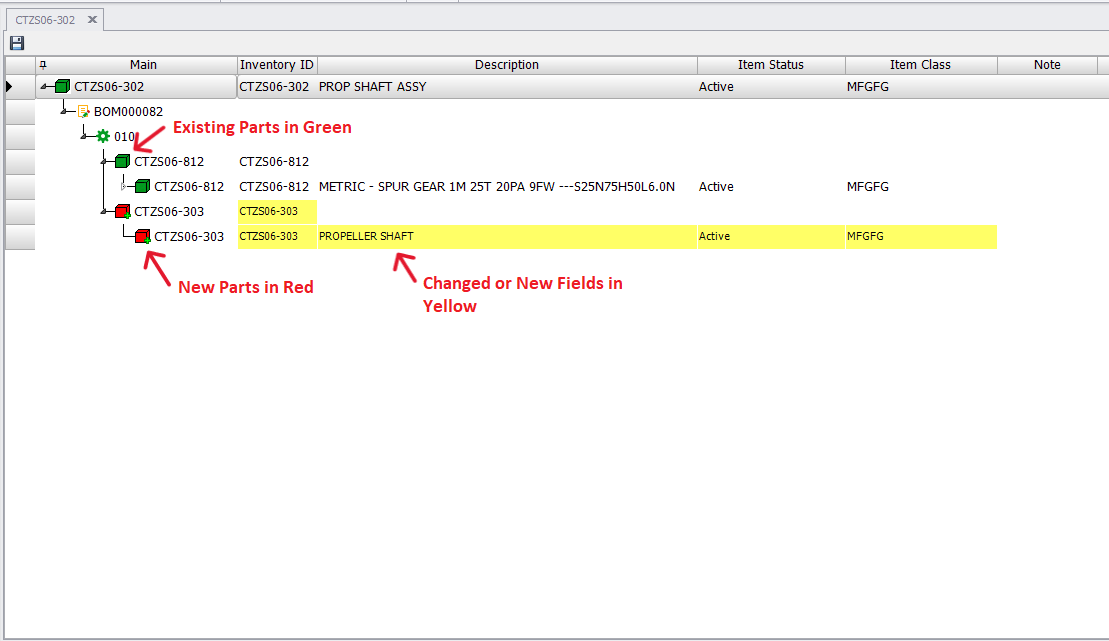The width and height of the screenshot is (1109, 641).
Task: Click red cube icon on PROPELLER SHAFT row
Action: click(x=142, y=237)
